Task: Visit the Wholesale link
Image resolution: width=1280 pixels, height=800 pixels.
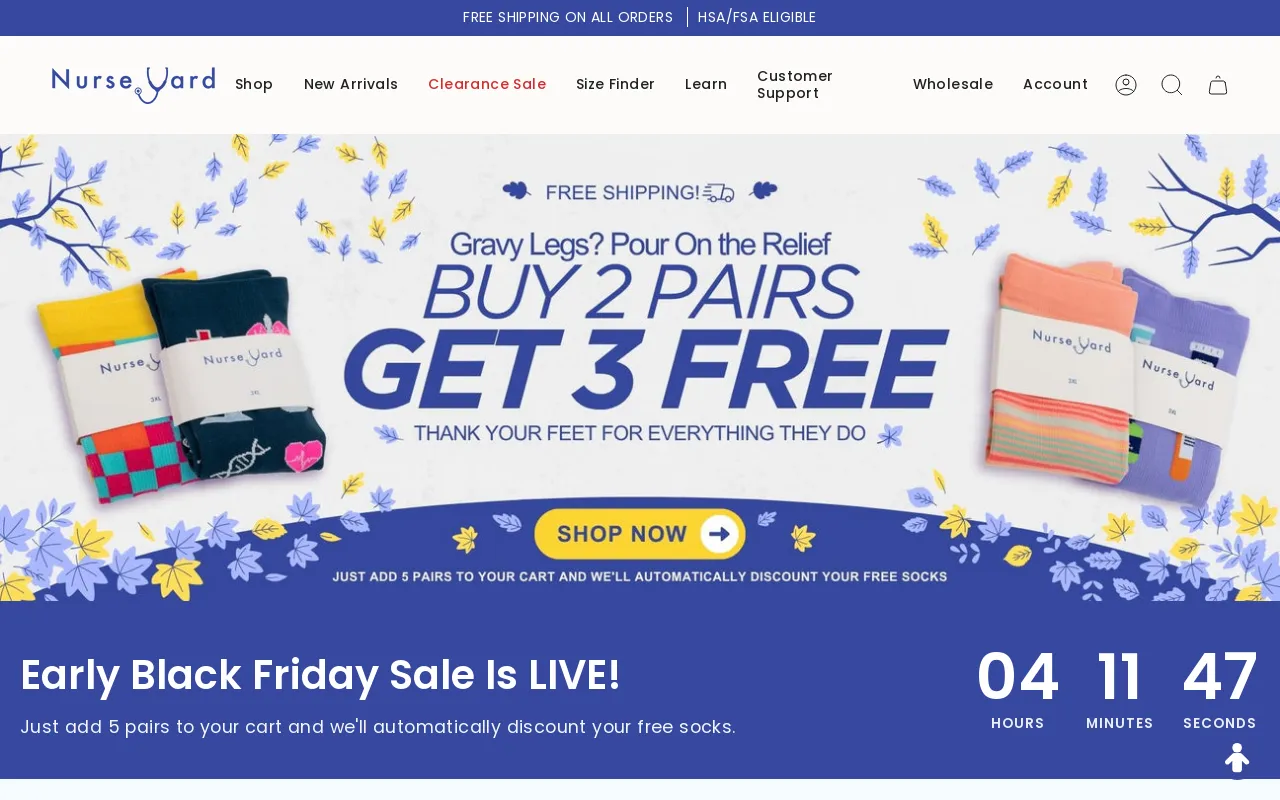Action: (x=953, y=85)
